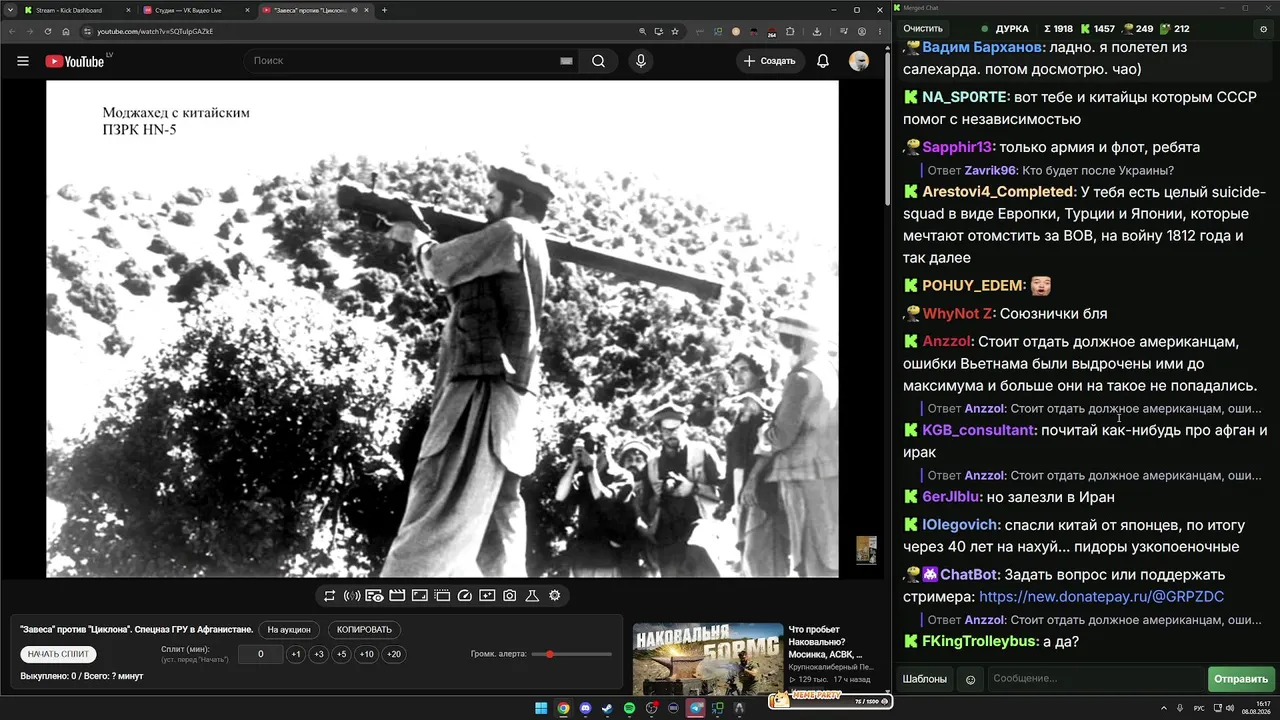
Task: Switch keyboard language РУС in tray
Action: pyautogui.click(x=1199, y=708)
